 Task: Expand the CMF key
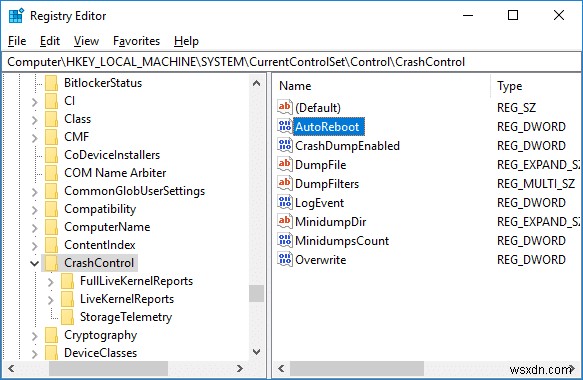click(35, 138)
